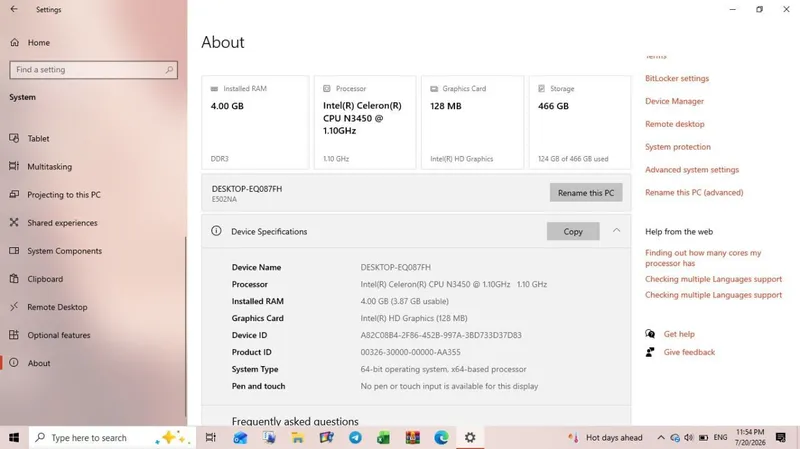Click the Give feedback person icon
800x449 pixels.
click(650, 352)
